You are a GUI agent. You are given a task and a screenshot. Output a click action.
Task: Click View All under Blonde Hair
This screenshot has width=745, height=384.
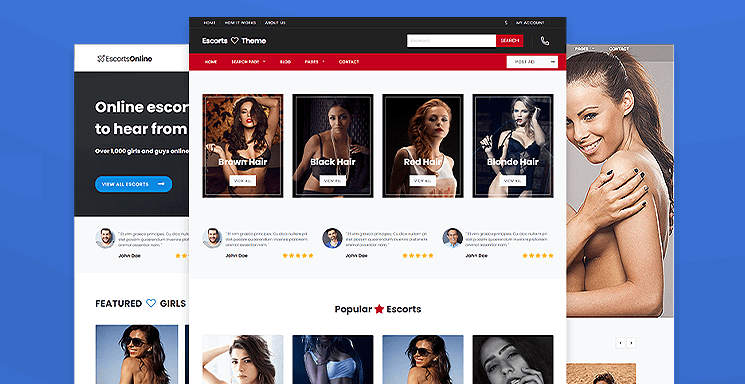coord(512,181)
